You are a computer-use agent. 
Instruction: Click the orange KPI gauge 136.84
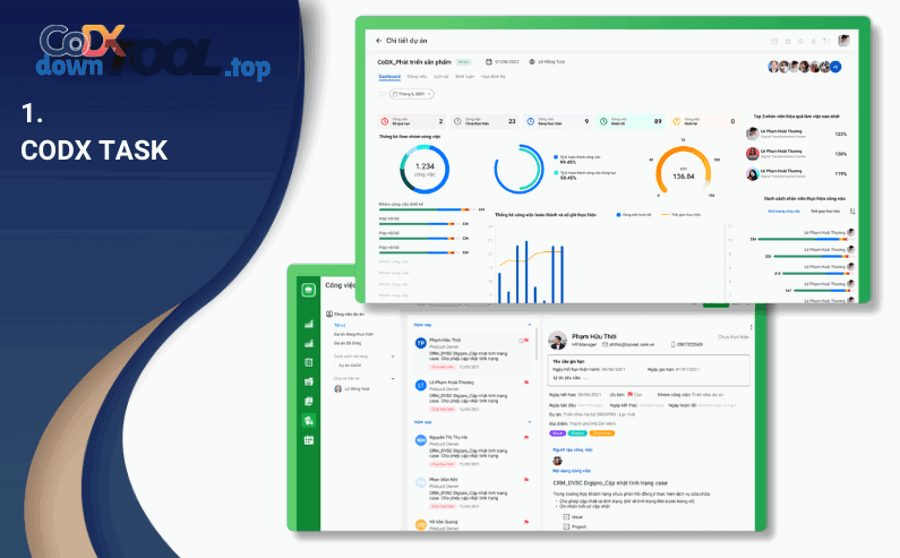[683, 173]
